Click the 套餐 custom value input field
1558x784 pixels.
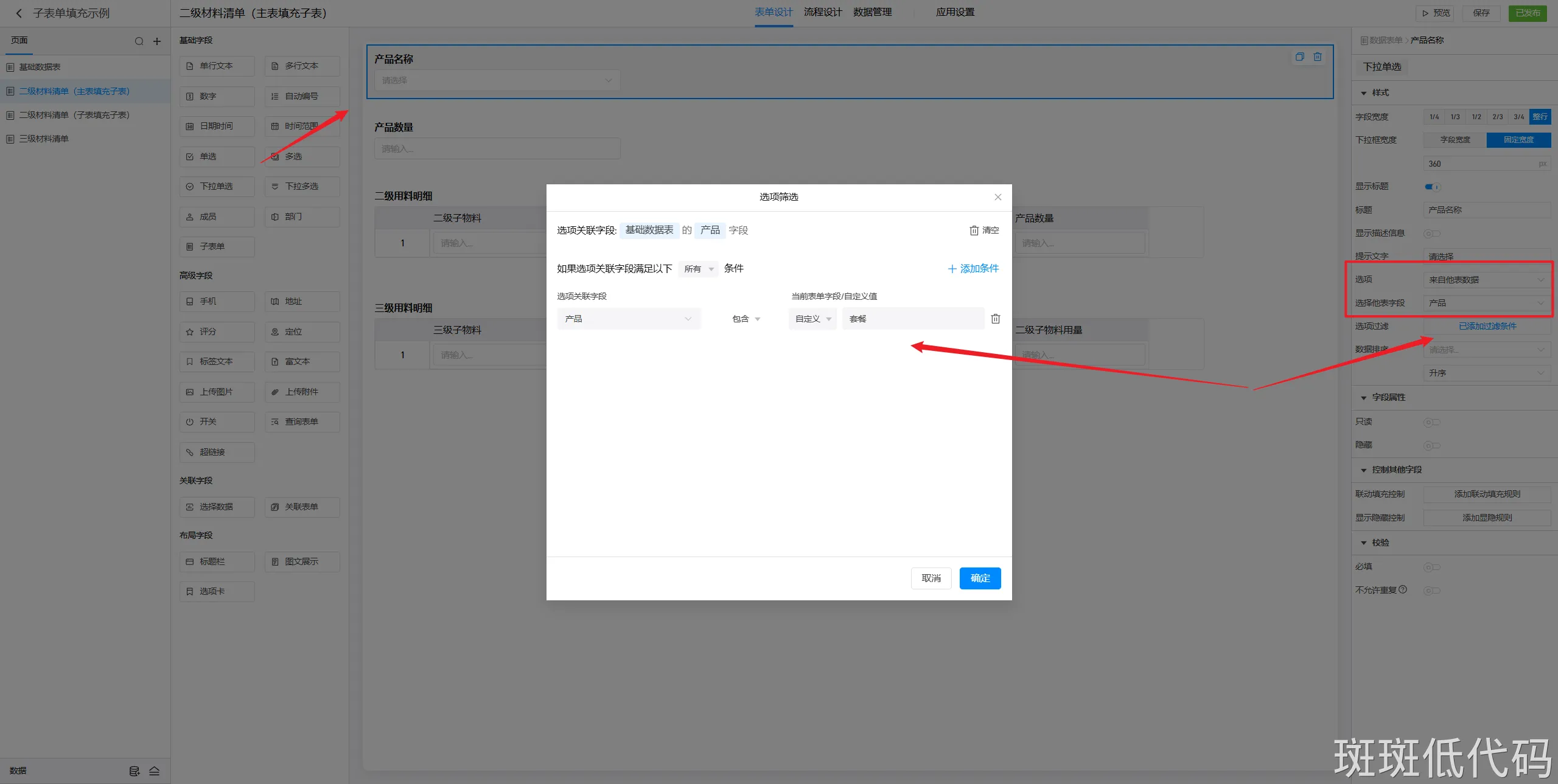tap(913, 319)
